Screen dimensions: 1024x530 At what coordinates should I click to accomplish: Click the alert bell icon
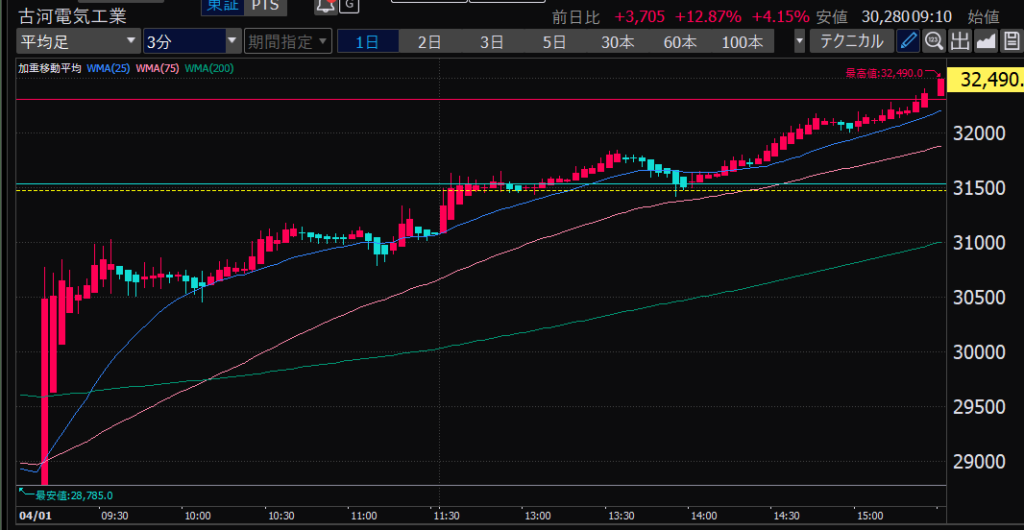[x=325, y=6]
